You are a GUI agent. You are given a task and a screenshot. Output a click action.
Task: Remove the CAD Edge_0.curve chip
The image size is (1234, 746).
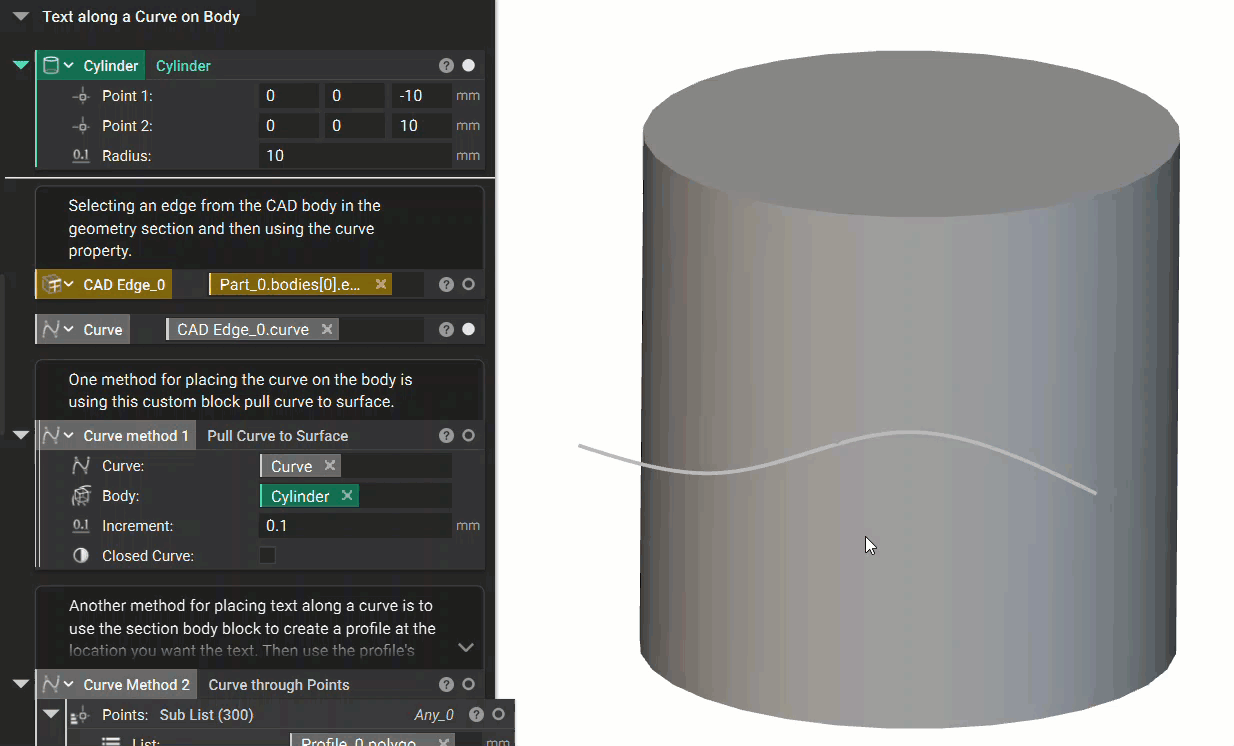tap(327, 329)
